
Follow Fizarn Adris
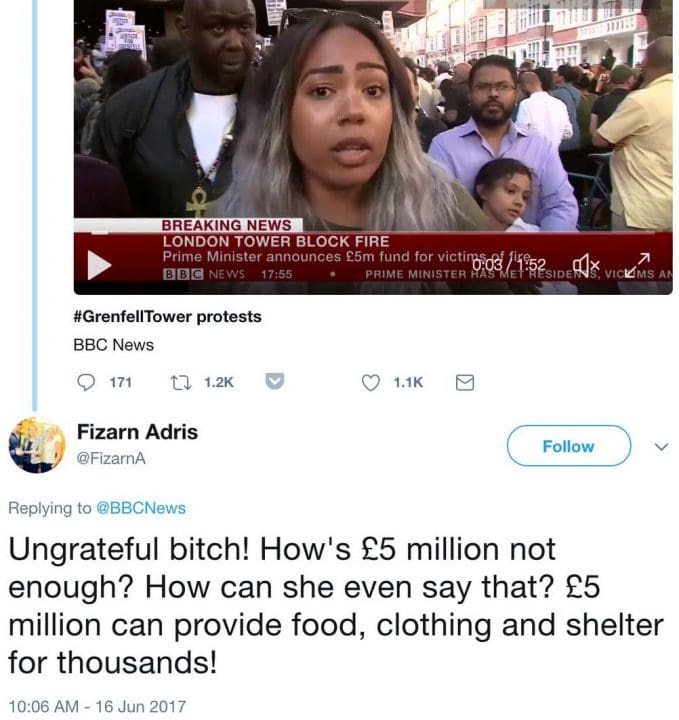coord(569,446)
